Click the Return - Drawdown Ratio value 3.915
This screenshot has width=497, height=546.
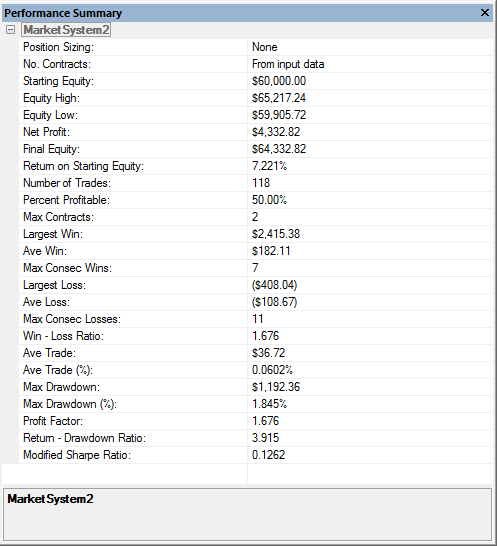[265, 438]
